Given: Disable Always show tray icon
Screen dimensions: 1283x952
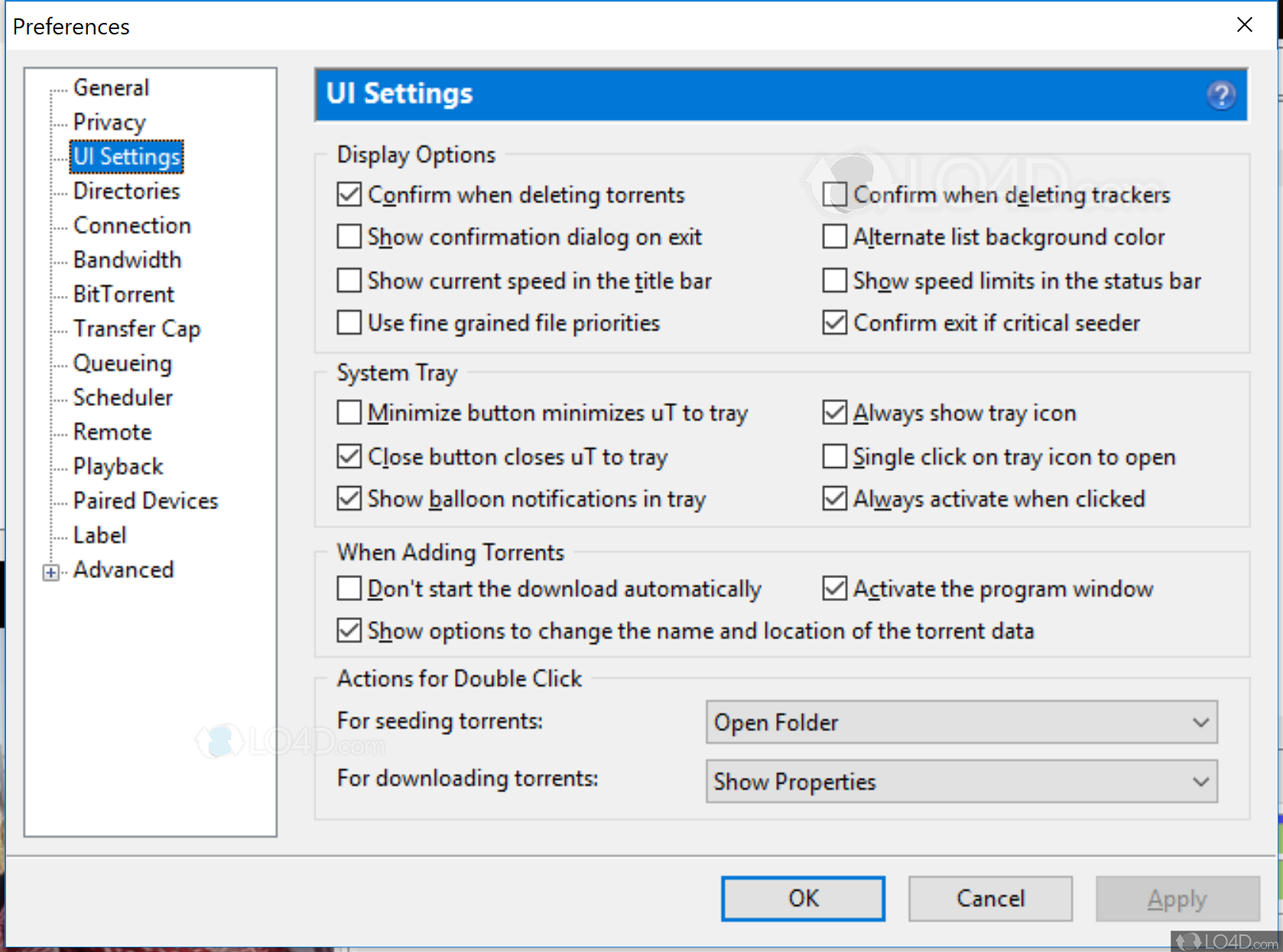Looking at the screenshot, I should (x=835, y=413).
